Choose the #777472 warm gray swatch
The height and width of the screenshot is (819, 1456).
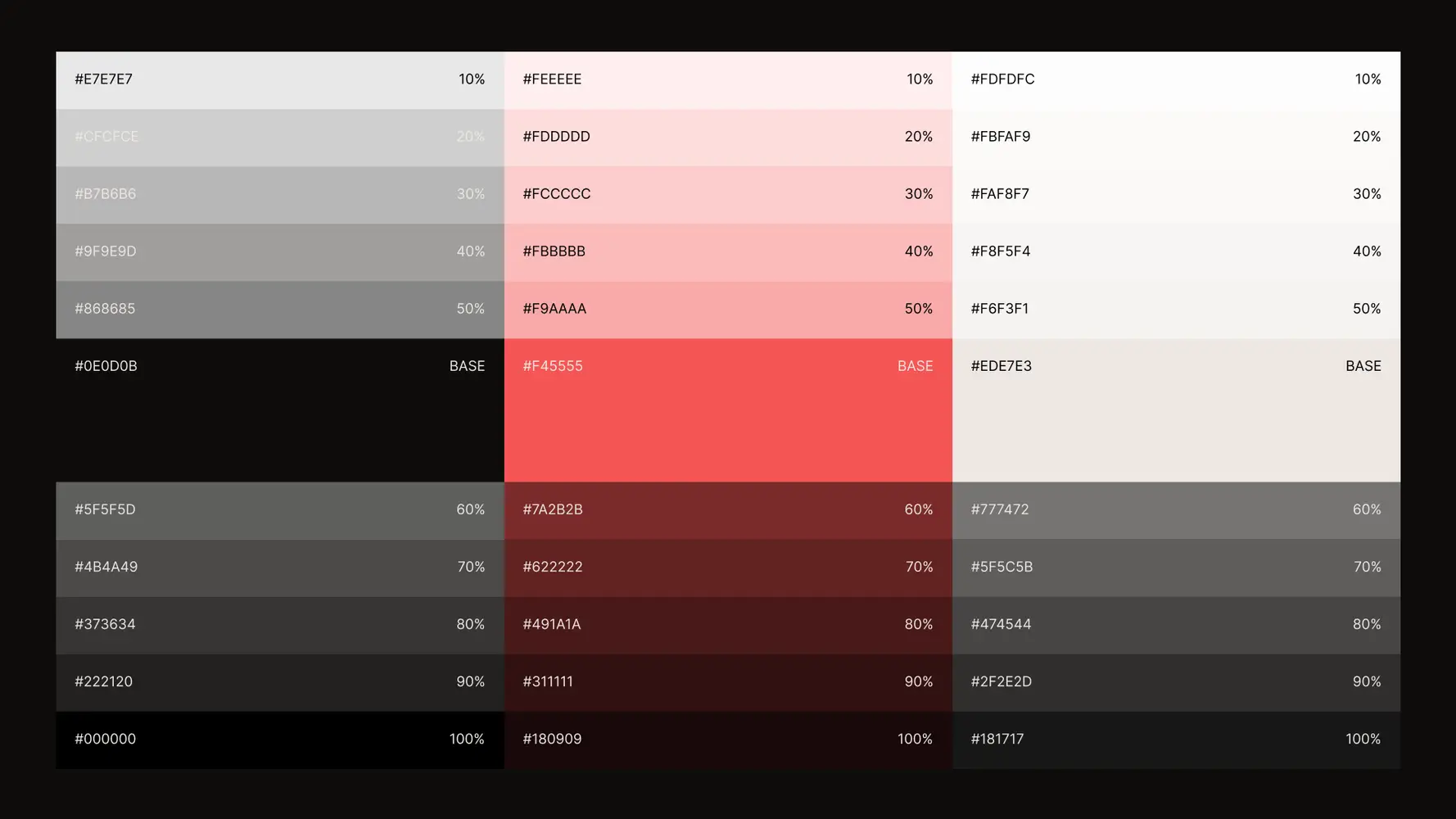tap(1175, 510)
